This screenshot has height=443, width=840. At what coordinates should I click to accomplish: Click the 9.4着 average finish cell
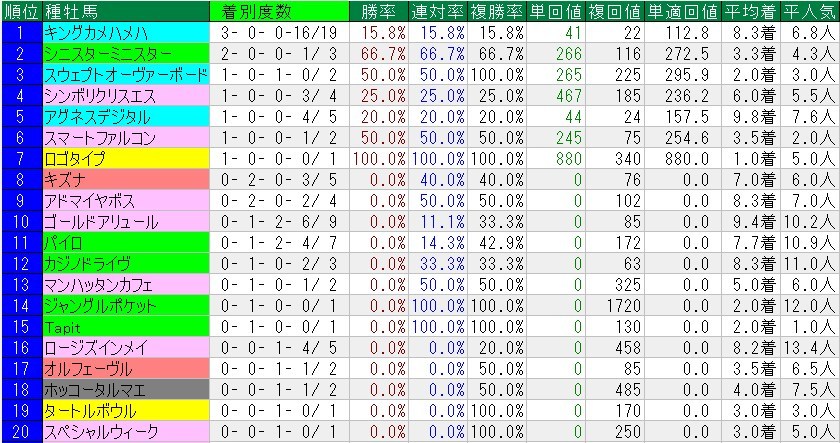(750, 222)
